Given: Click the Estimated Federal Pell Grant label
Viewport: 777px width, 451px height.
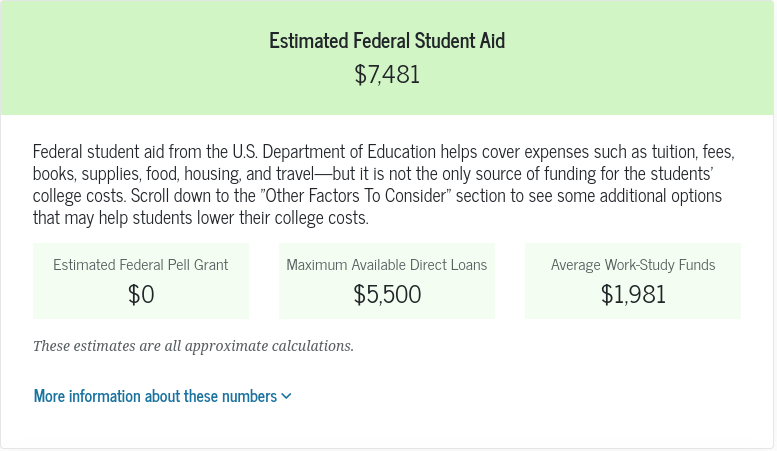Looking at the screenshot, I should (x=140, y=265).
